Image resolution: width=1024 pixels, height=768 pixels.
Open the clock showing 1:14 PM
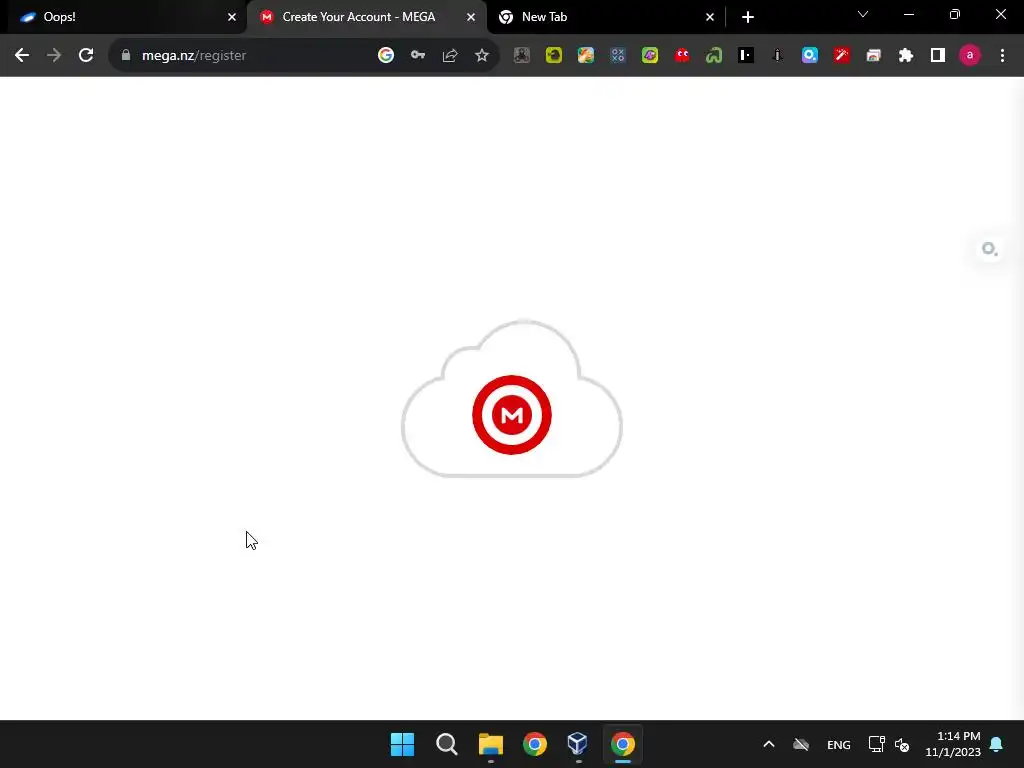953,744
